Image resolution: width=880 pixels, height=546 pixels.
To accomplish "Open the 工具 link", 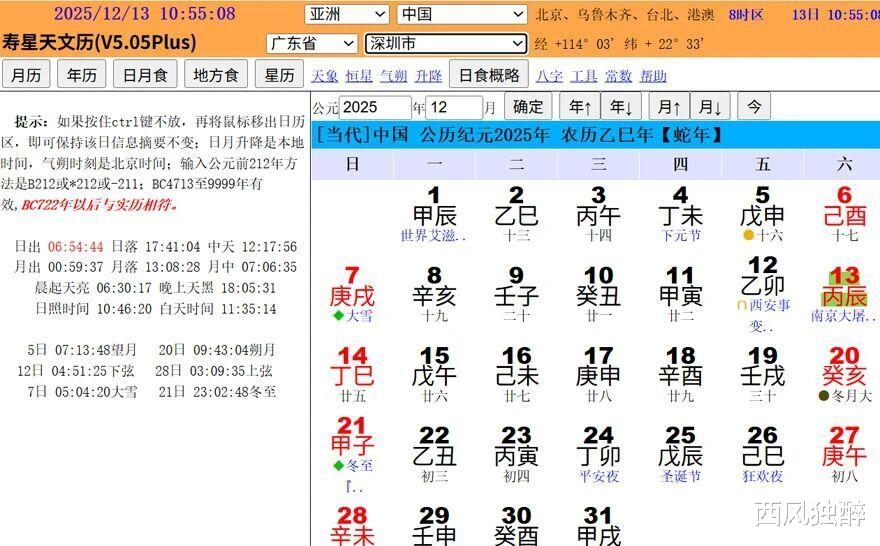I will pyautogui.click(x=584, y=76).
